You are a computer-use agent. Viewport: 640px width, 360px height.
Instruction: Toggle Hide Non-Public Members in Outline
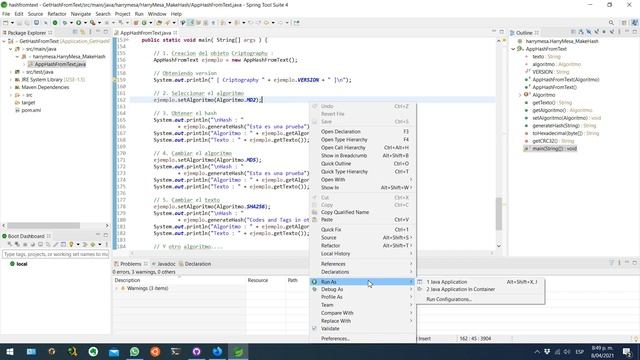pyautogui.click(x=604, y=32)
